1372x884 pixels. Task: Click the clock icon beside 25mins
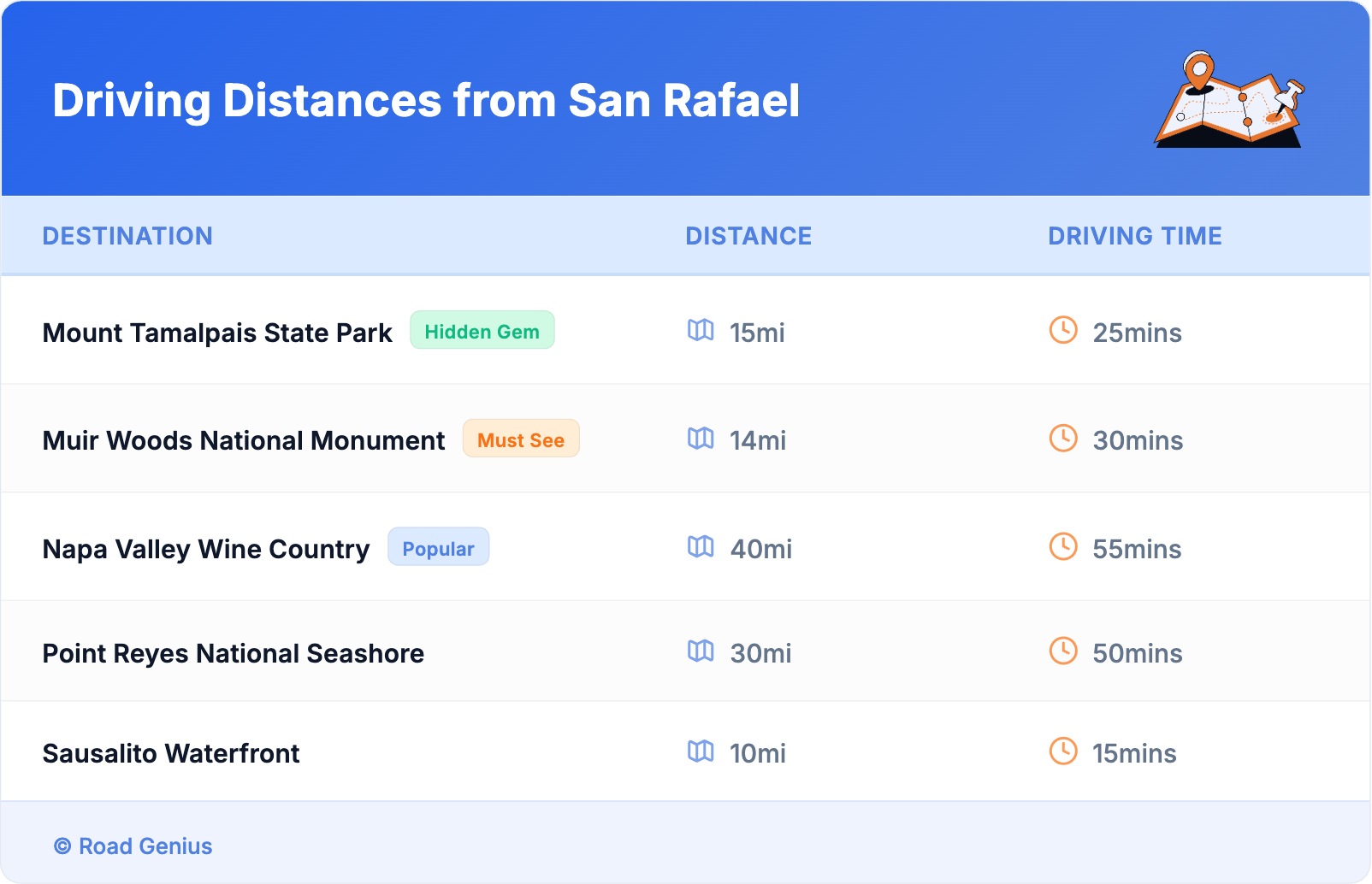(x=1063, y=331)
